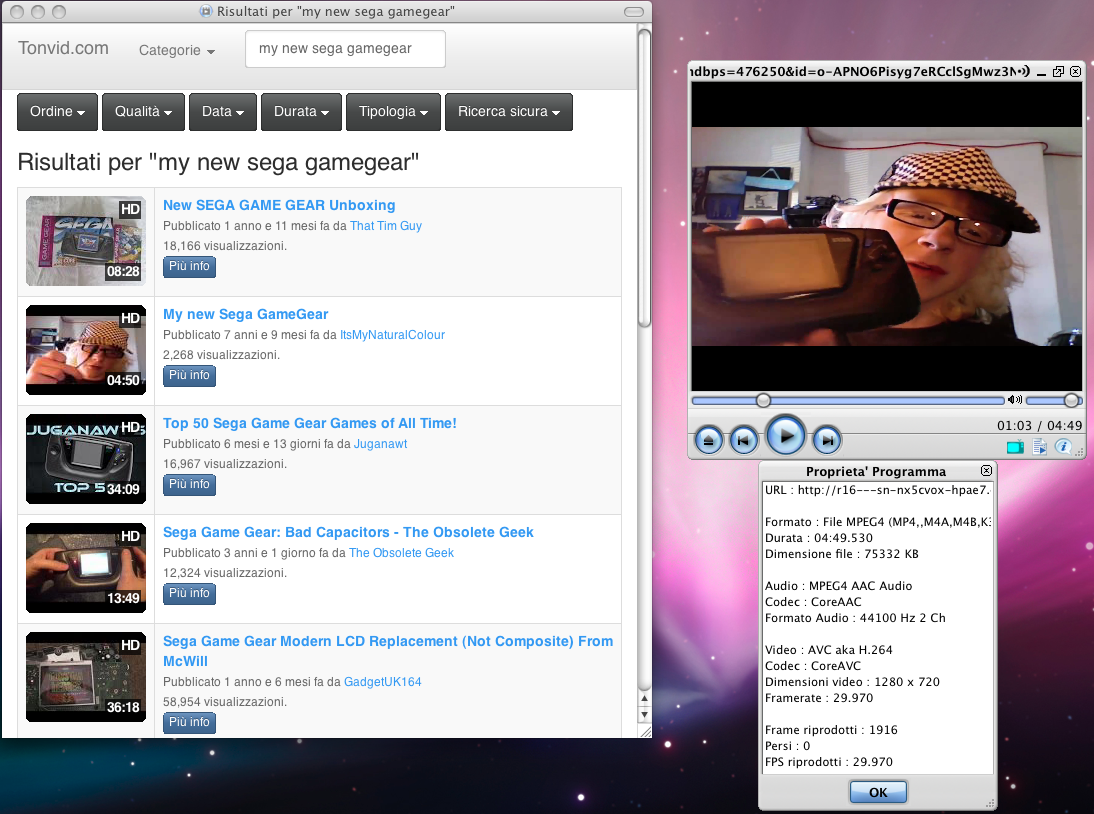Click the 13:49 video thumbnail
This screenshot has height=814, width=1094.
pos(86,567)
